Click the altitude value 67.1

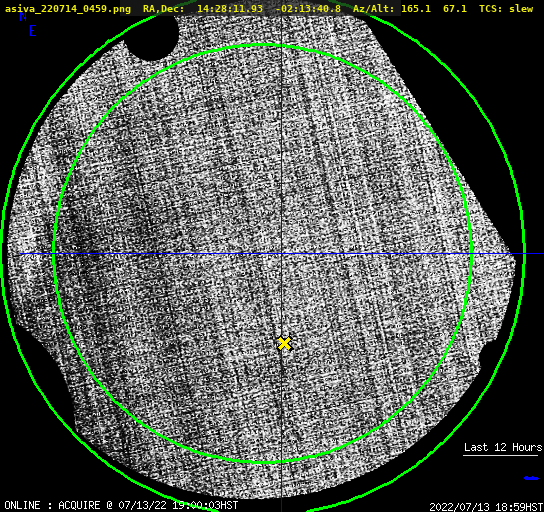click(455, 9)
